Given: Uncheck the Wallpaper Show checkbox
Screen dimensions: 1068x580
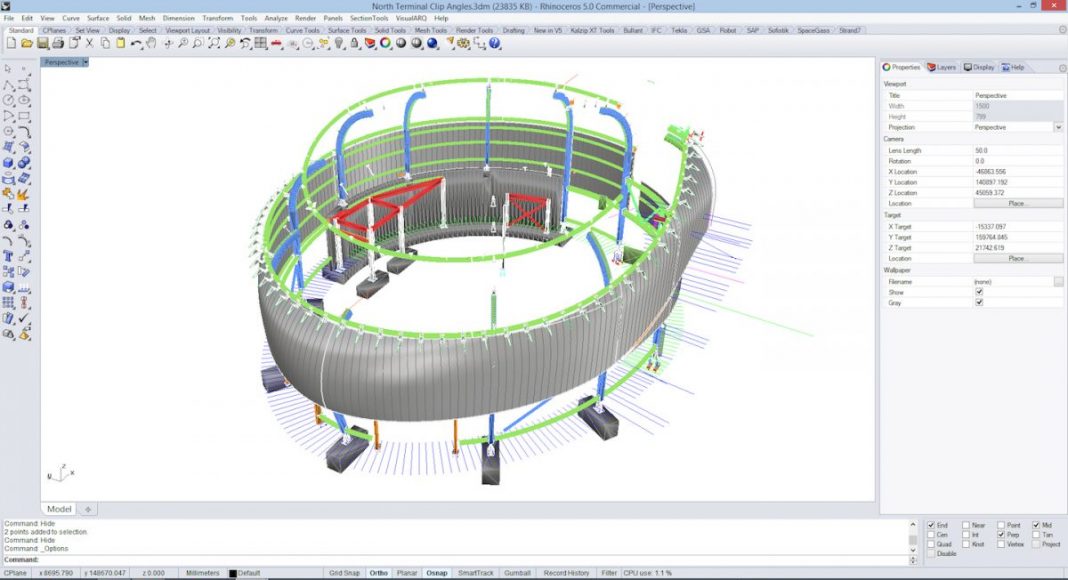Looking at the screenshot, I should 979,292.
